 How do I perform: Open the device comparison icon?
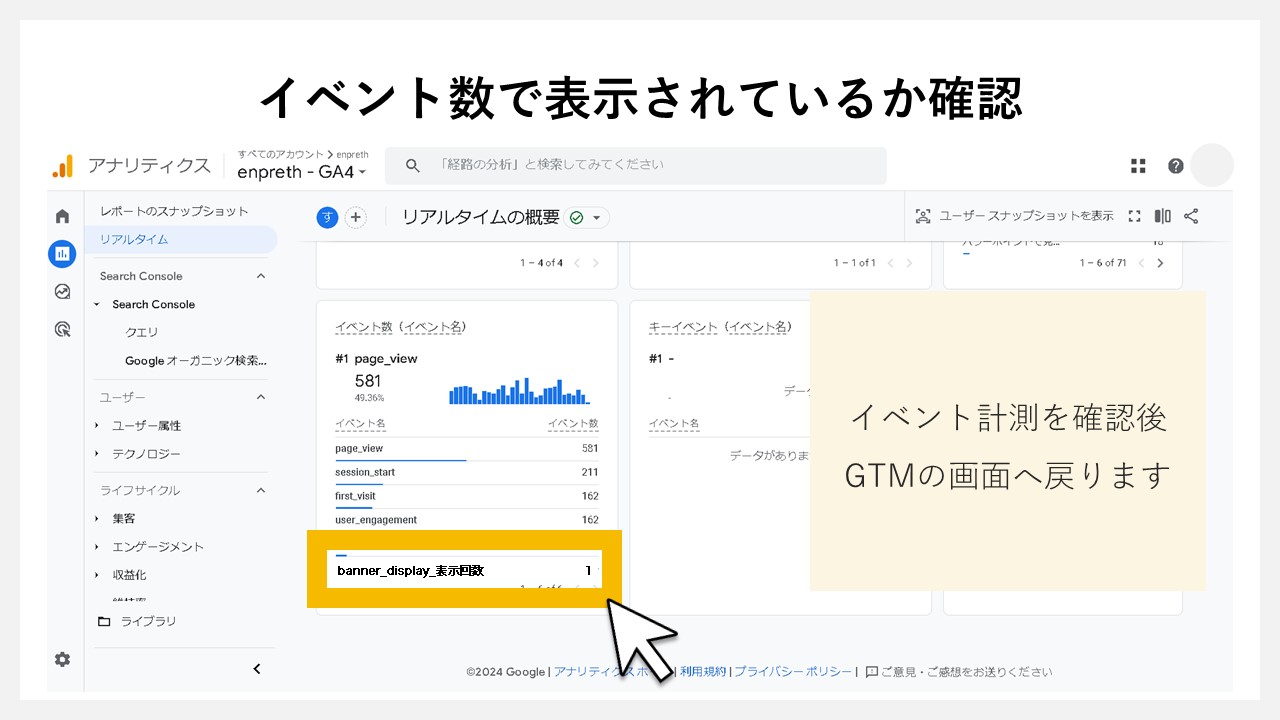tap(1162, 216)
